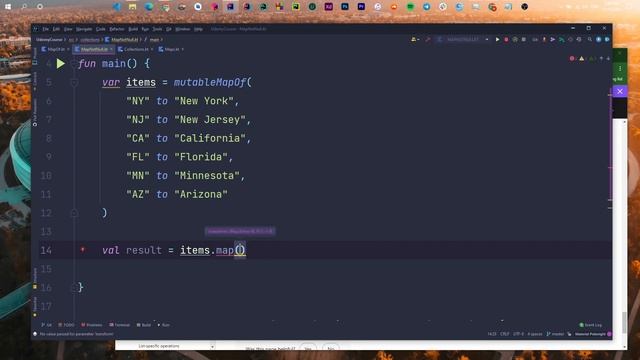Rollback changes with undo icon
The width and height of the screenshot is (640, 360).
579,40
